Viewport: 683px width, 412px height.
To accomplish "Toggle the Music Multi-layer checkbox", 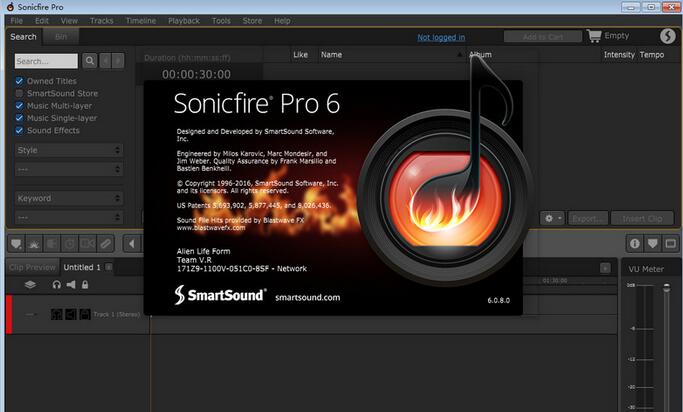I will [19, 105].
